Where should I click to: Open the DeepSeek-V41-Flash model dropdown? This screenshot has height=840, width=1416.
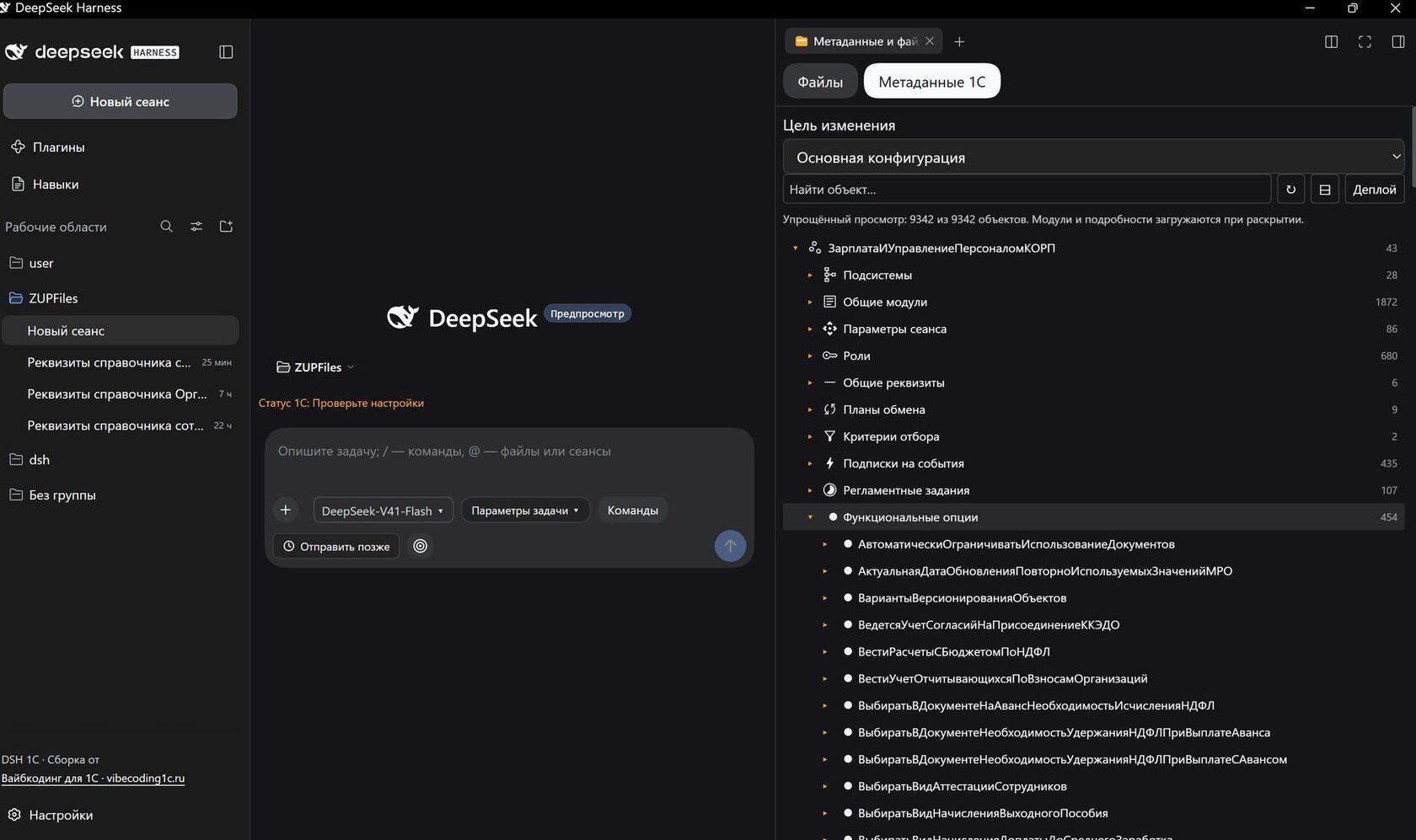tap(383, 511)
